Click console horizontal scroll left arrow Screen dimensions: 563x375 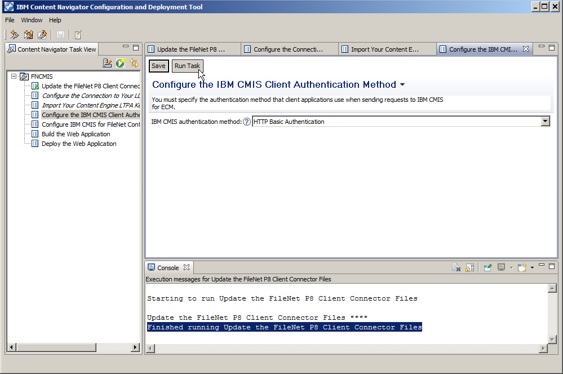[151, 348]
